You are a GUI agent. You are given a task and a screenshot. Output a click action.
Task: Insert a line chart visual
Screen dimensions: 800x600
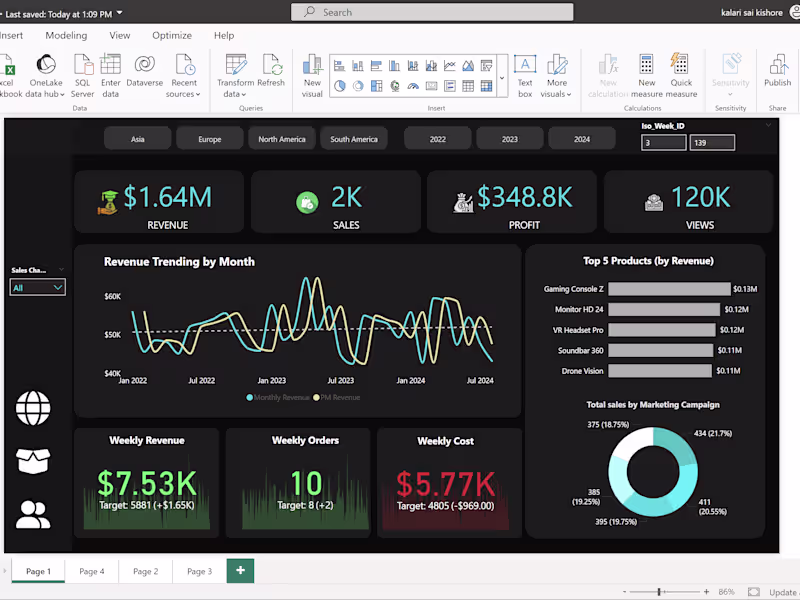(x=449, y=66)
